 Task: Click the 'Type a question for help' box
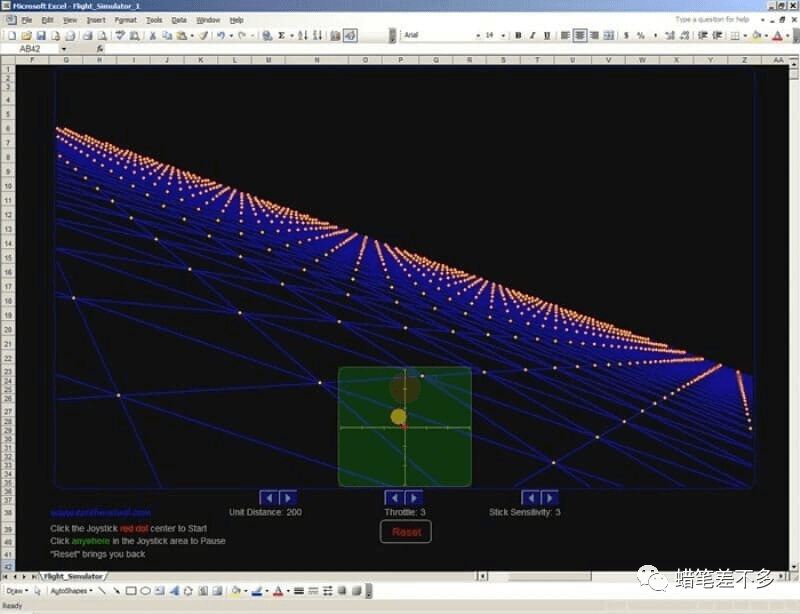tap(713, 19)
